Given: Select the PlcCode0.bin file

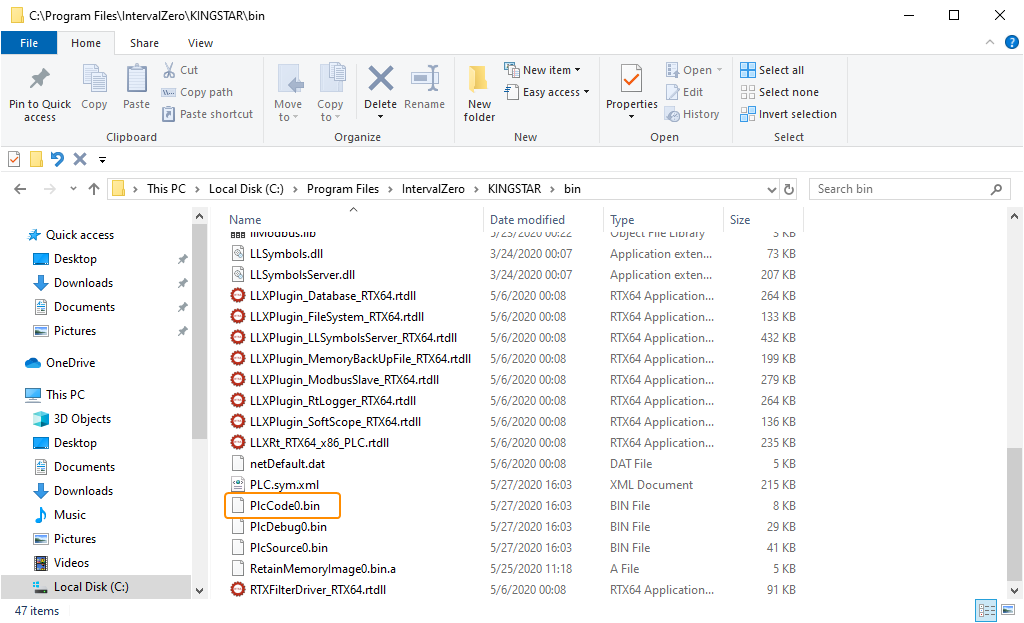Looking at the screenshot, I should [x=284, y=506].
